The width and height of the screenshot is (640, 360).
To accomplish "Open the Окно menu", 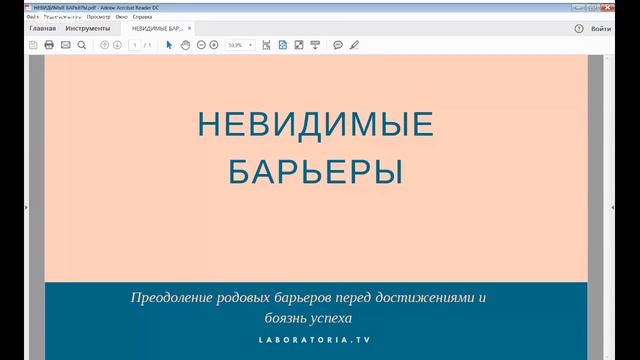I will 121,17.
